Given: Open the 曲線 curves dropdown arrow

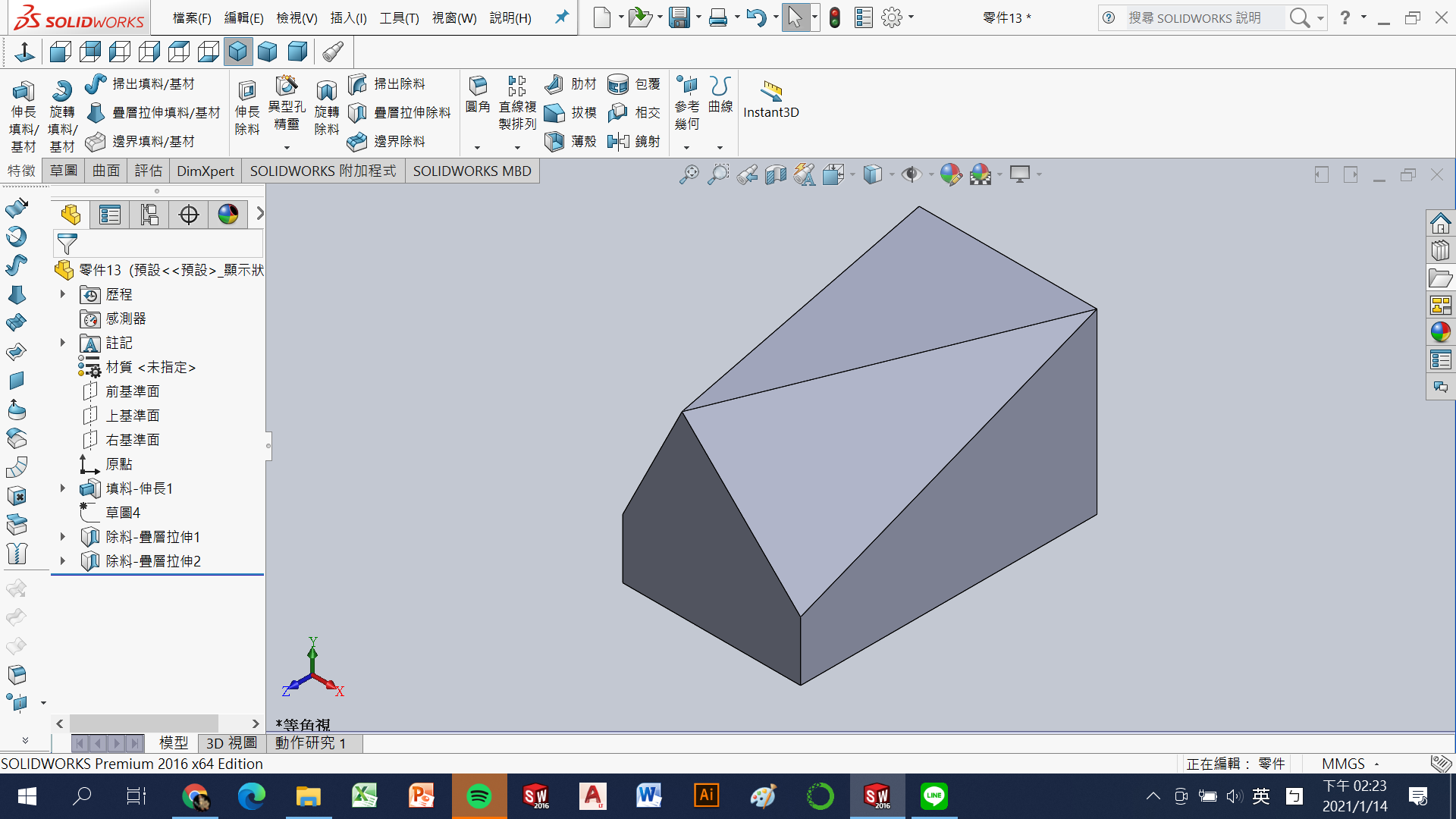Looking at the screenshot, I should [x=720, y=147].
